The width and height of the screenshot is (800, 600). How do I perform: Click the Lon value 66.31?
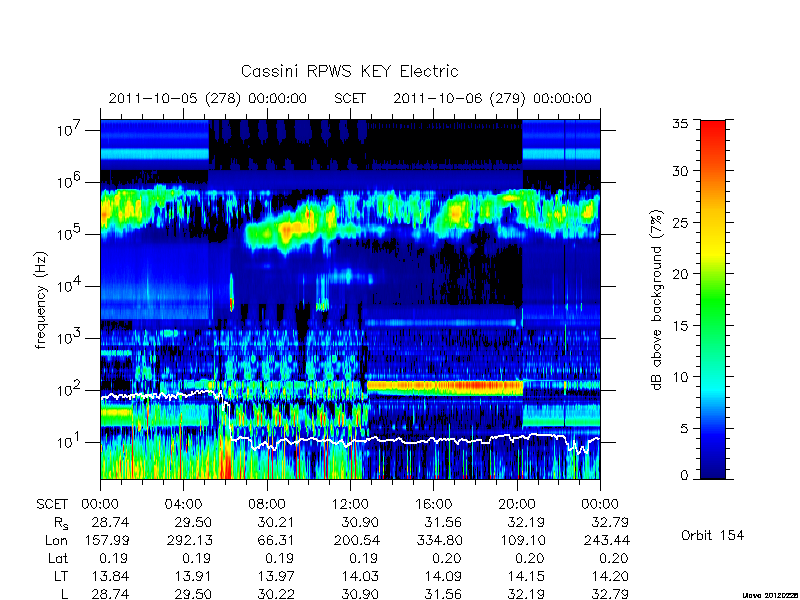coord(279,540)
